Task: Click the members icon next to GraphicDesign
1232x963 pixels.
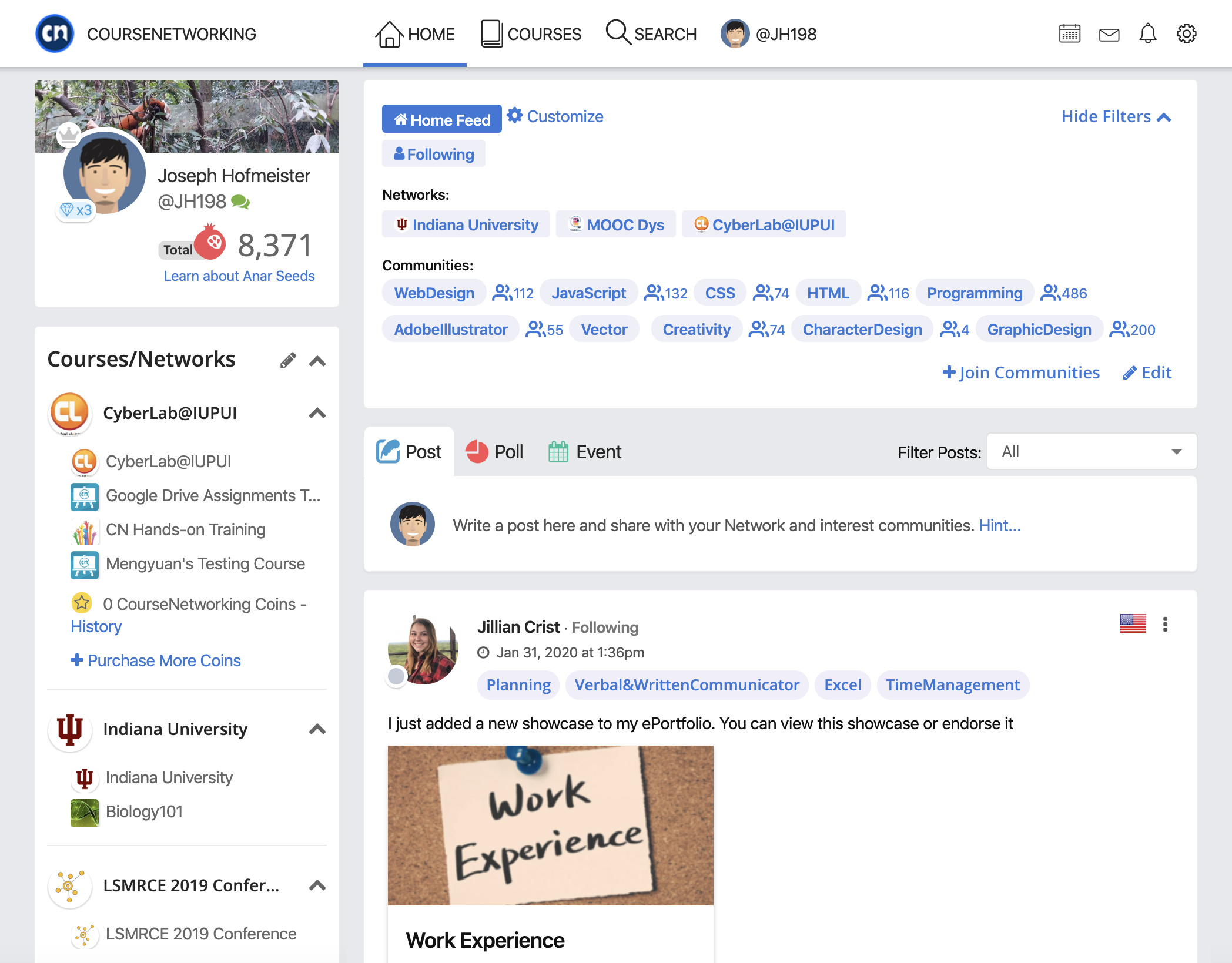Action: click(x=1119, y=329)
